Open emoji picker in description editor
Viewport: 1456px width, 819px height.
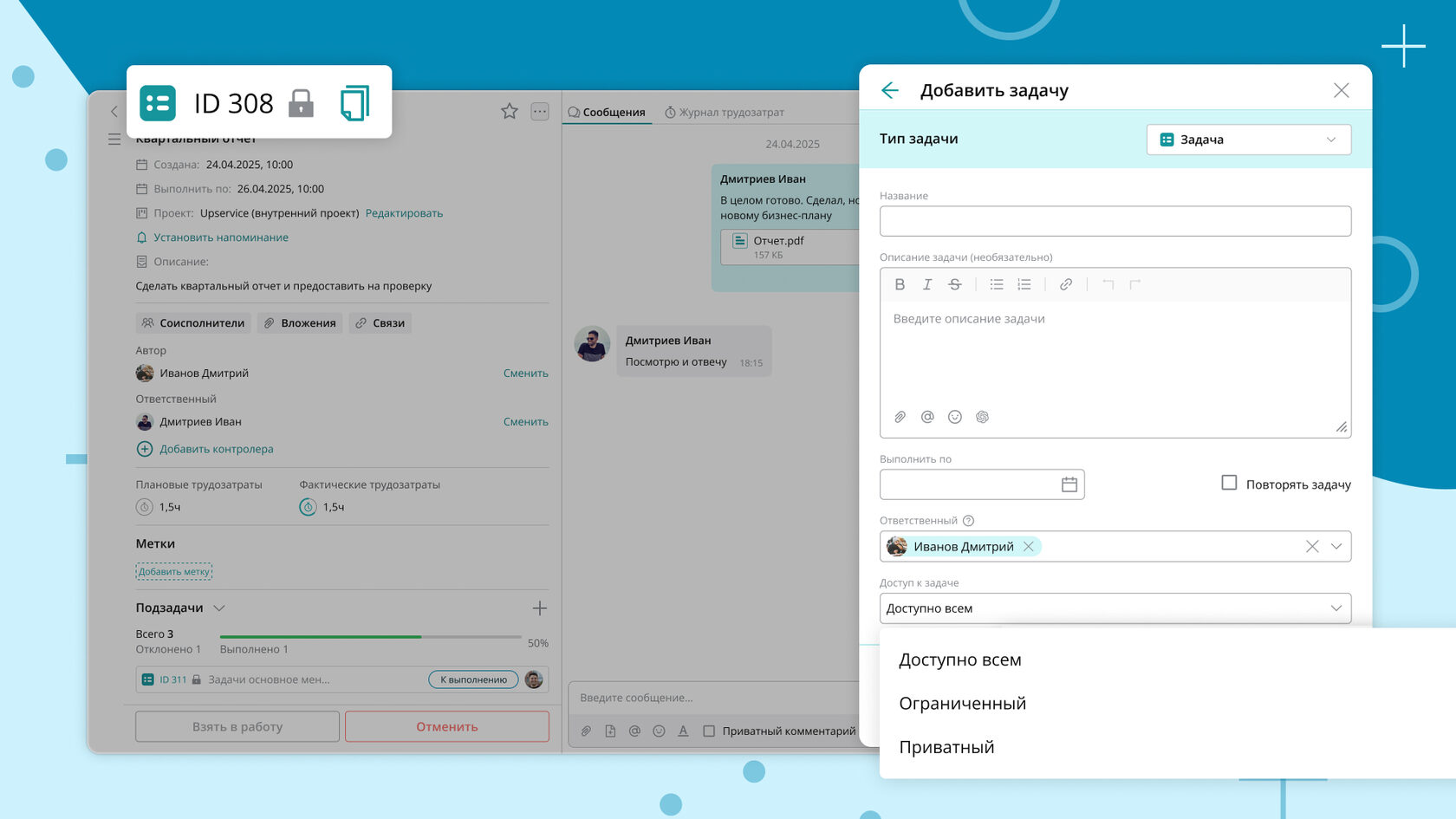coord(955,417)
